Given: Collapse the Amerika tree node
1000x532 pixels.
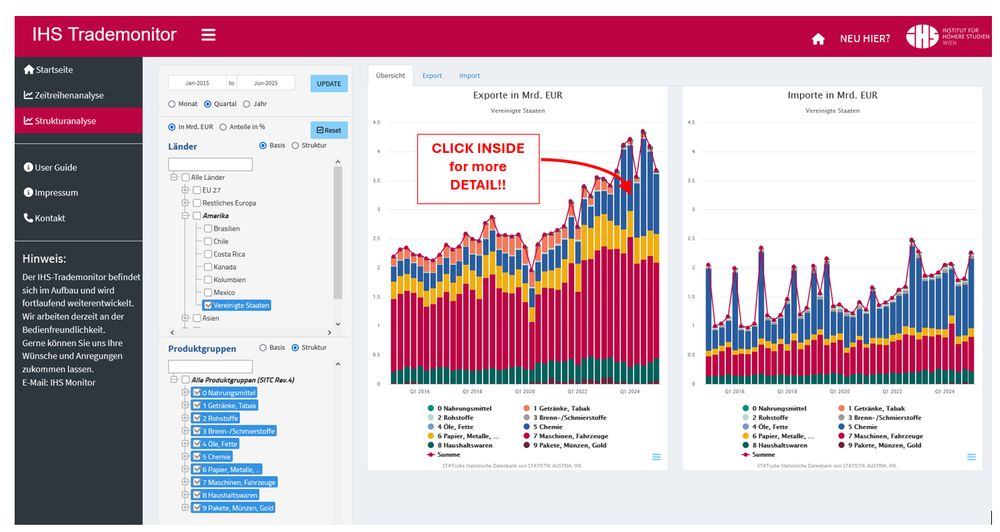Looking at the screenshot, I should [x=185, y=216].
